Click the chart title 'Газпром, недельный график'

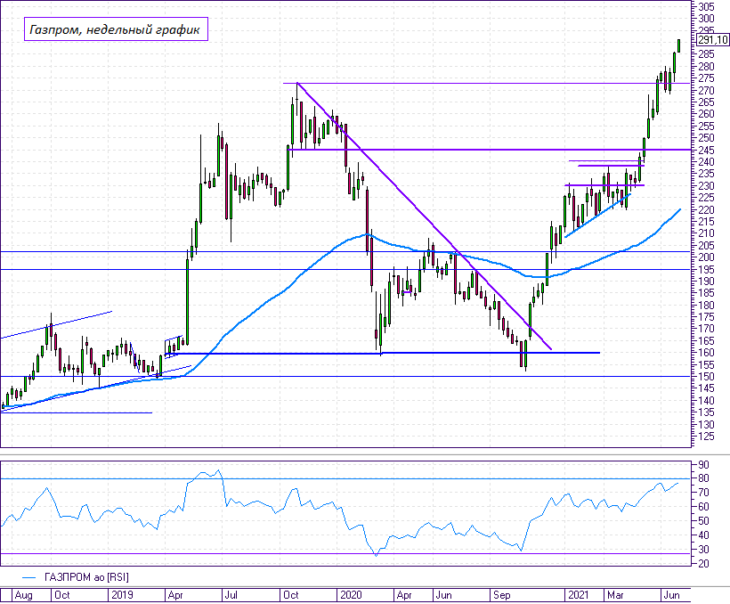tap(115, 29)
